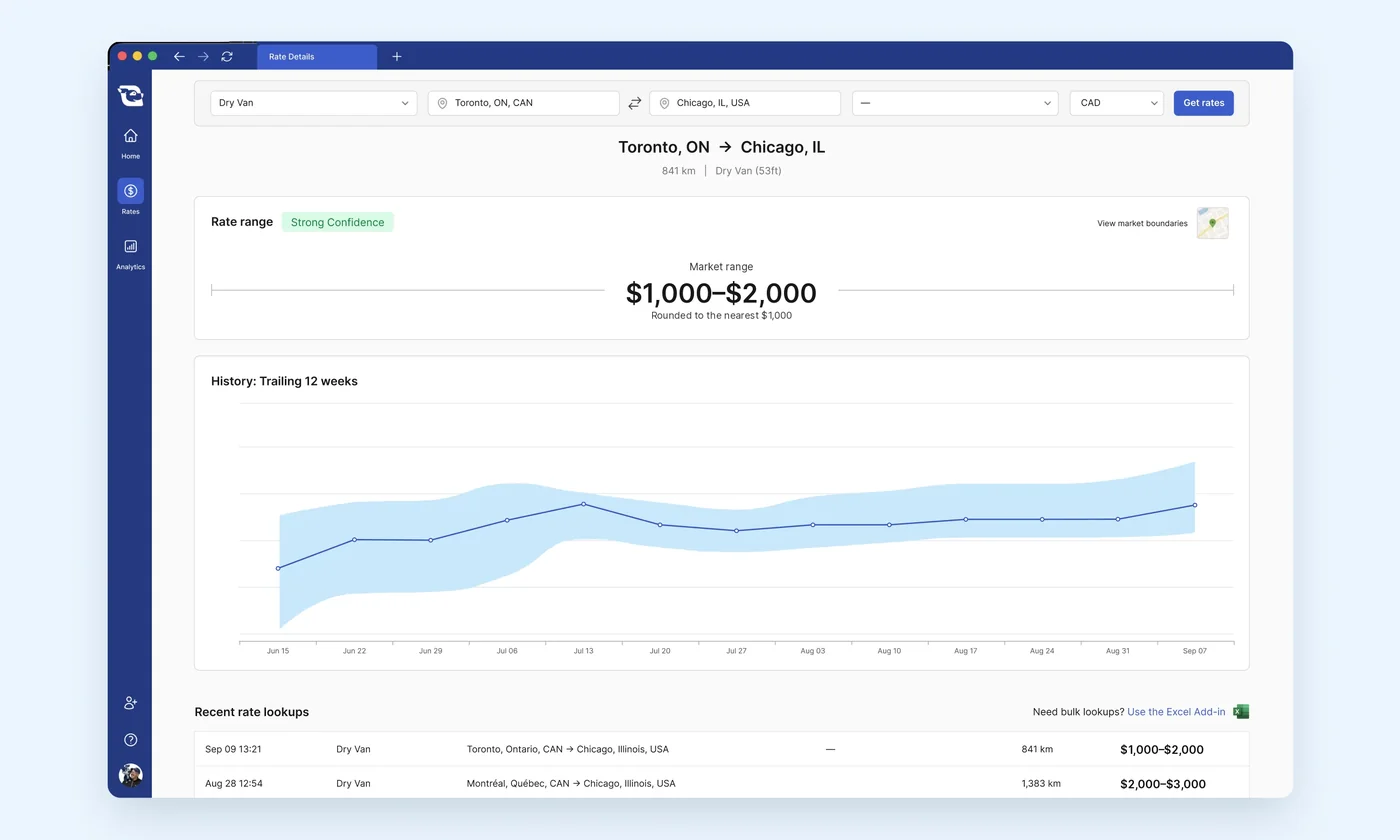1400x840 pixels.
Task: Swap origin and destination locations
Action: coord(634,103)
